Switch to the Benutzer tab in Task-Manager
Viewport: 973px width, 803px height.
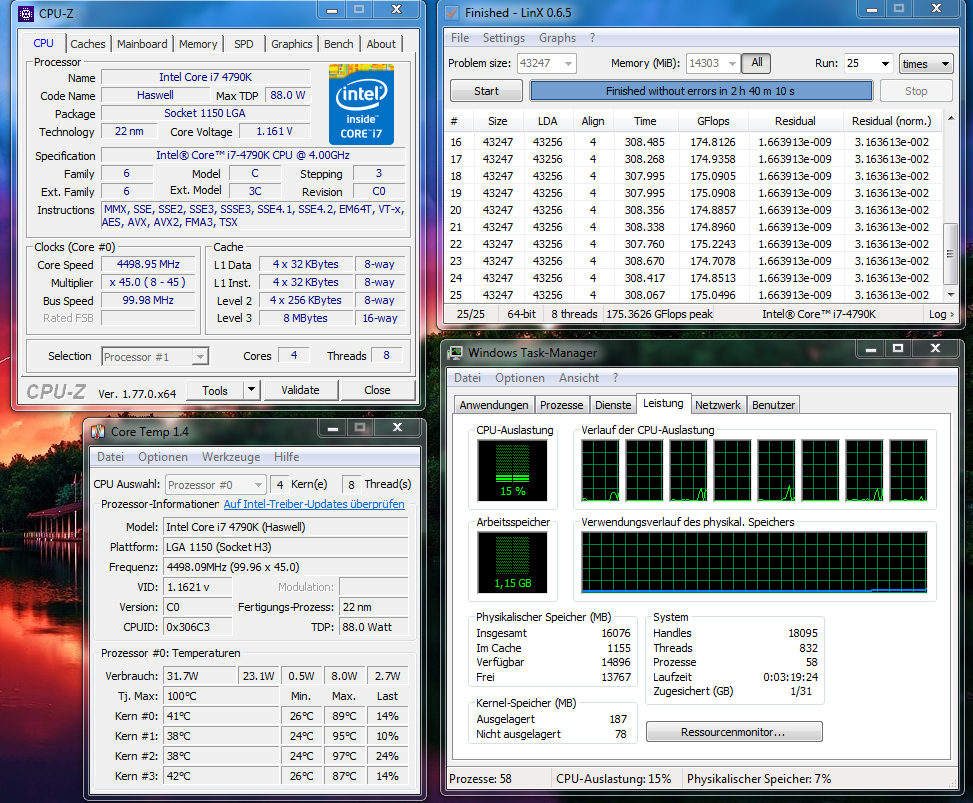point(773,405)
